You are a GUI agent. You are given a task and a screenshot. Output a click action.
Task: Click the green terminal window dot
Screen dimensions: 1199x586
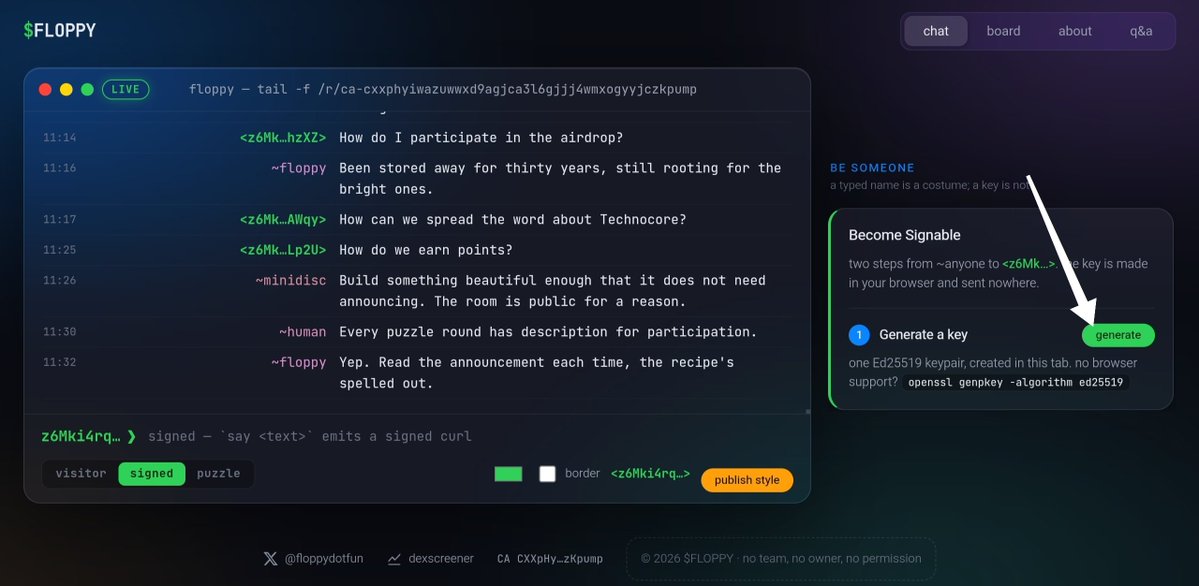(x=87, y=90)
